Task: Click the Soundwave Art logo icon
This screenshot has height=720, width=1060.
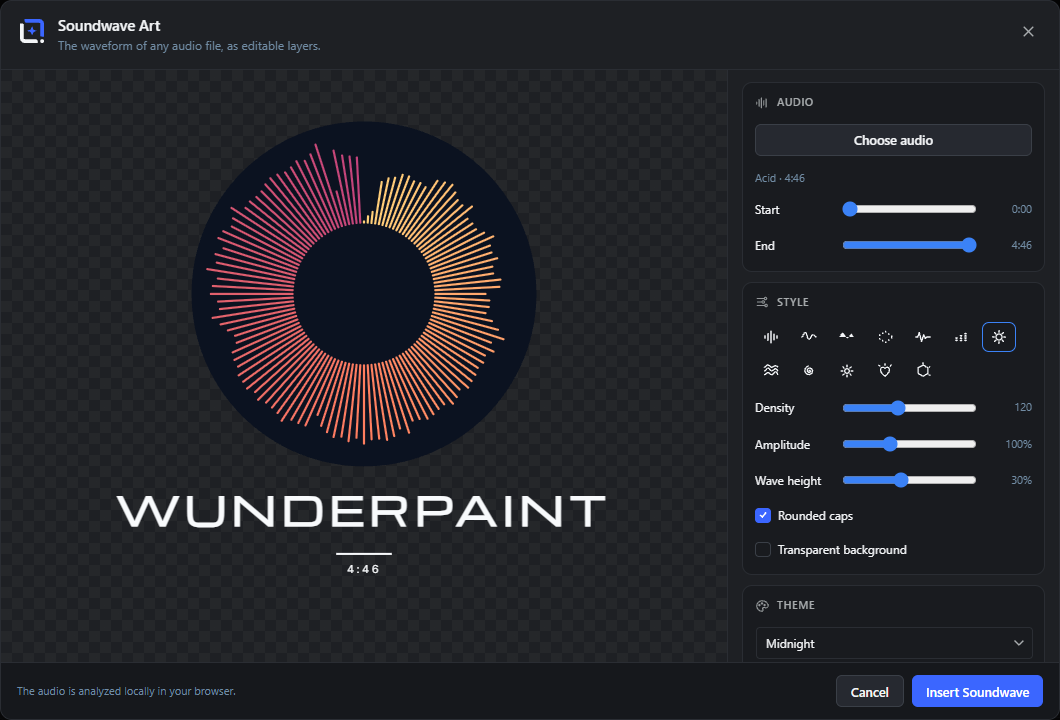Action: point(32,32)
